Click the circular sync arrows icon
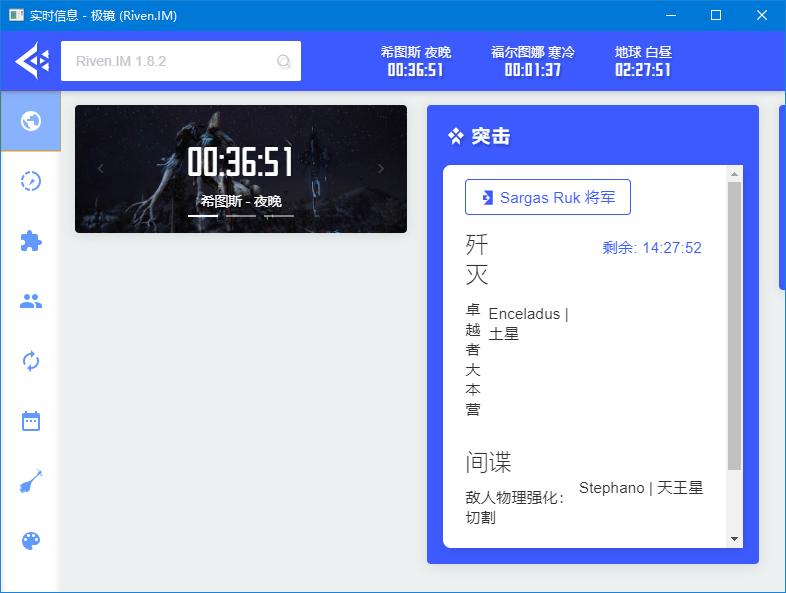This screenshot has height=593, width=786. click(31, 361)
